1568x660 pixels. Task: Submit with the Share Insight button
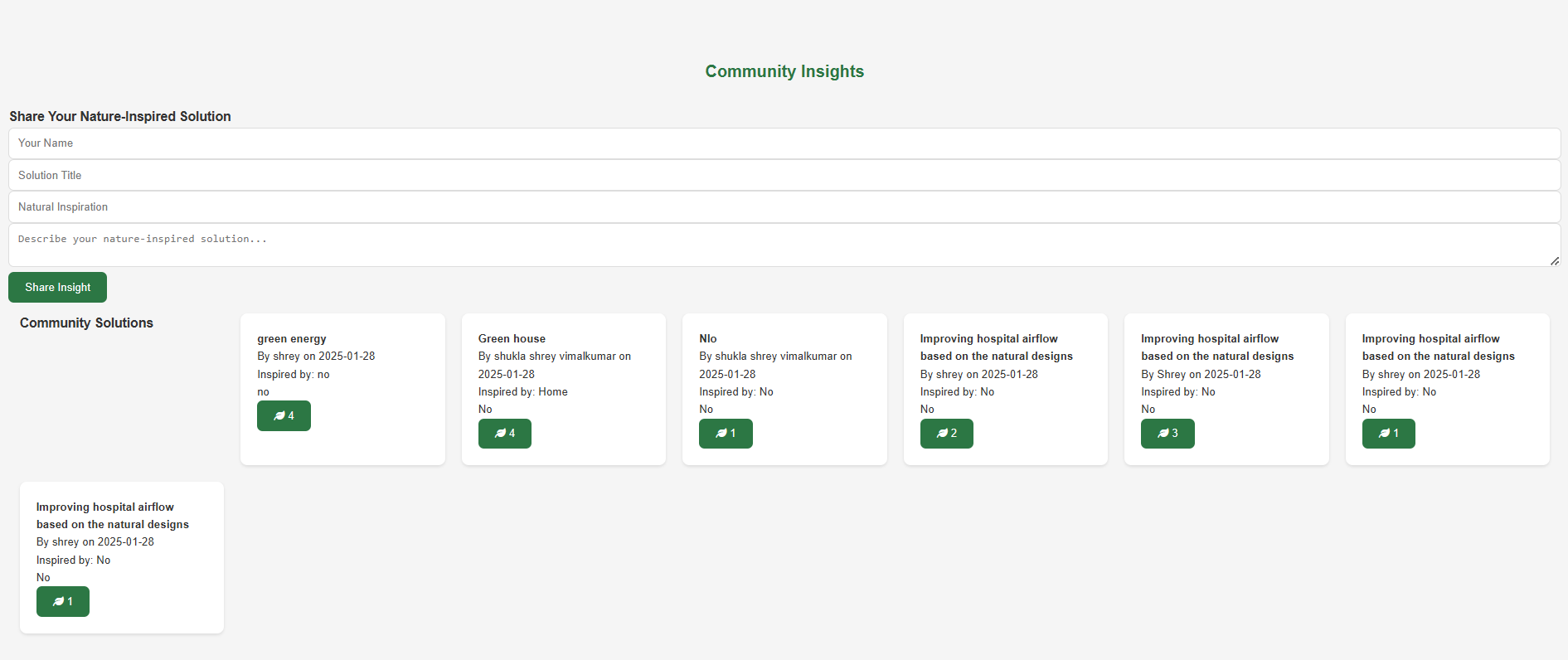coord(57,288)
